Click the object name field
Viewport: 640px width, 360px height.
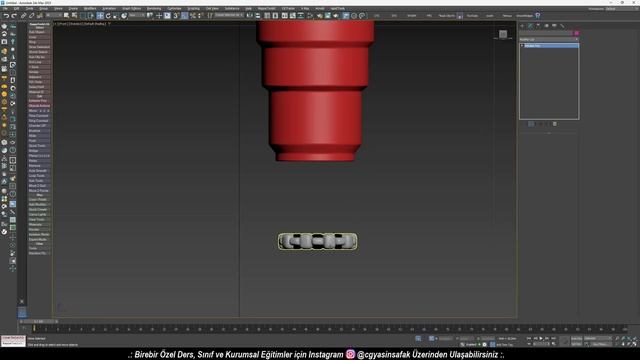[546, 33]
